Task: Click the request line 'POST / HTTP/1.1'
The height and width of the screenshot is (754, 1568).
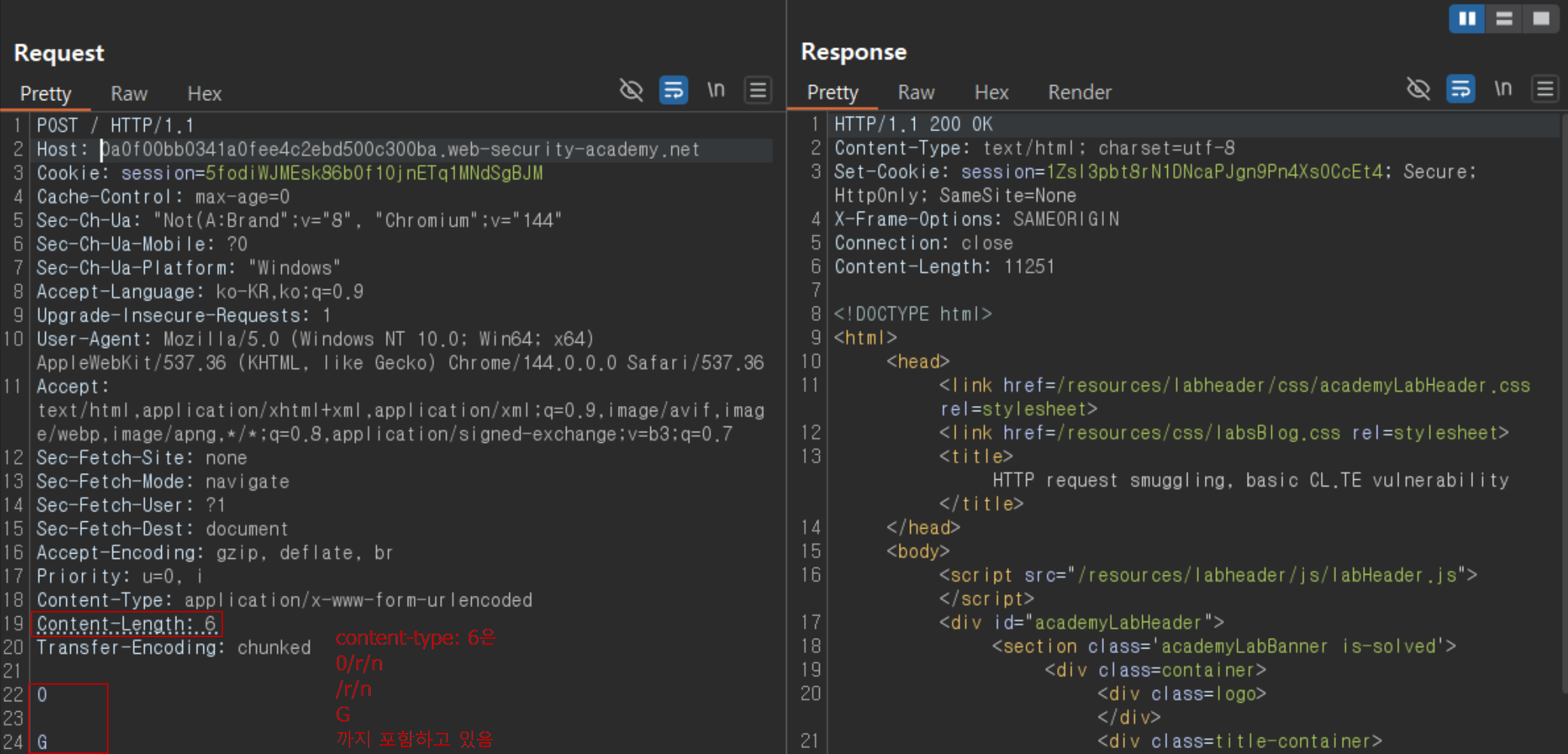Action: coord(115,125)
